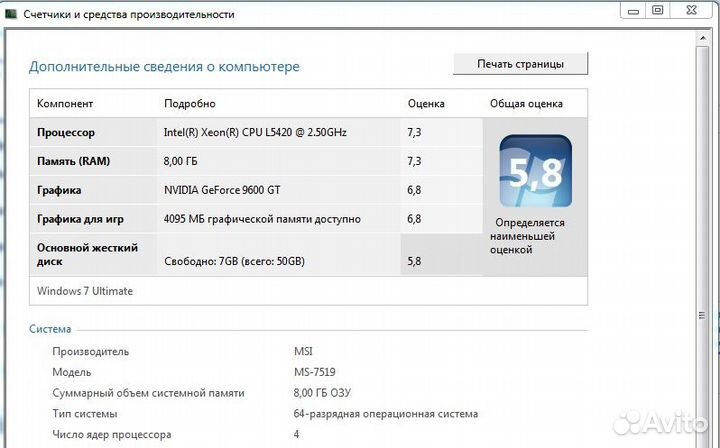Click the hard disk score 5,8
The width and height of the screenshot is (720, 448).
click(x=414, y=261)
